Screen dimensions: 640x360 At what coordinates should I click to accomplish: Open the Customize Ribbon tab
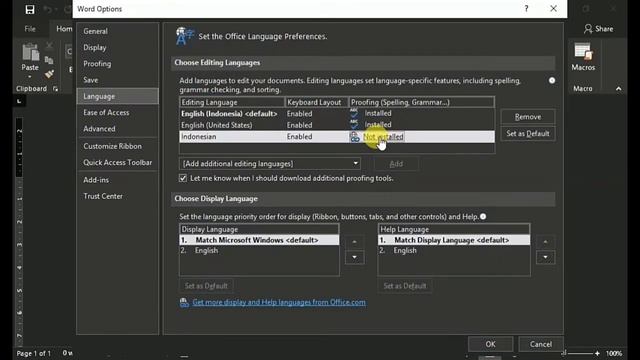118,146
